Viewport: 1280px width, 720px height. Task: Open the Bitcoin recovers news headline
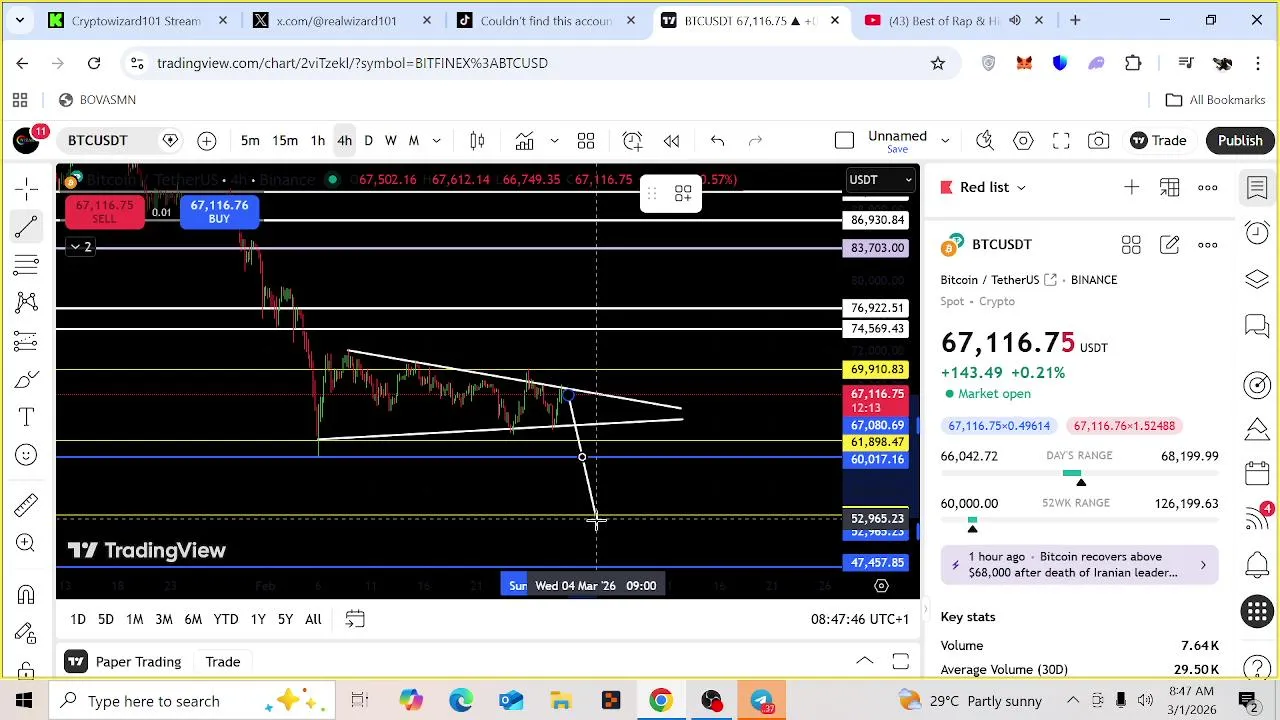pyautogui.click(x=1080, y=565)
